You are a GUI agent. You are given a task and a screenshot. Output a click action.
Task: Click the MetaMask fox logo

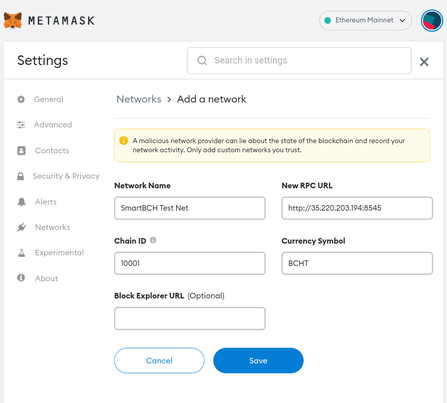(13, 20)
